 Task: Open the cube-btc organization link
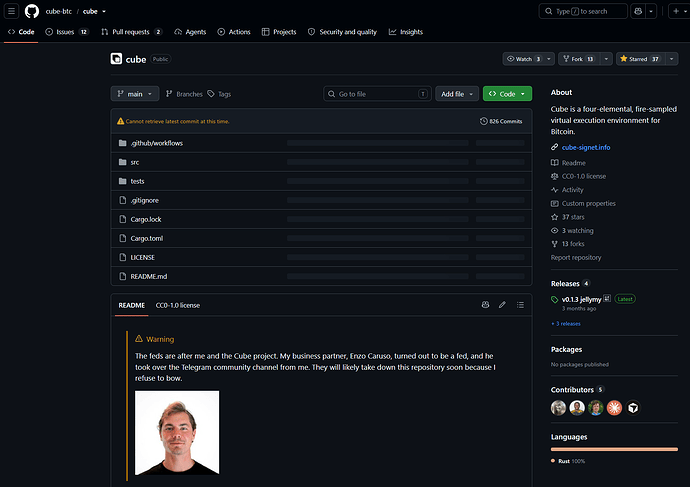tap(59, 11)
